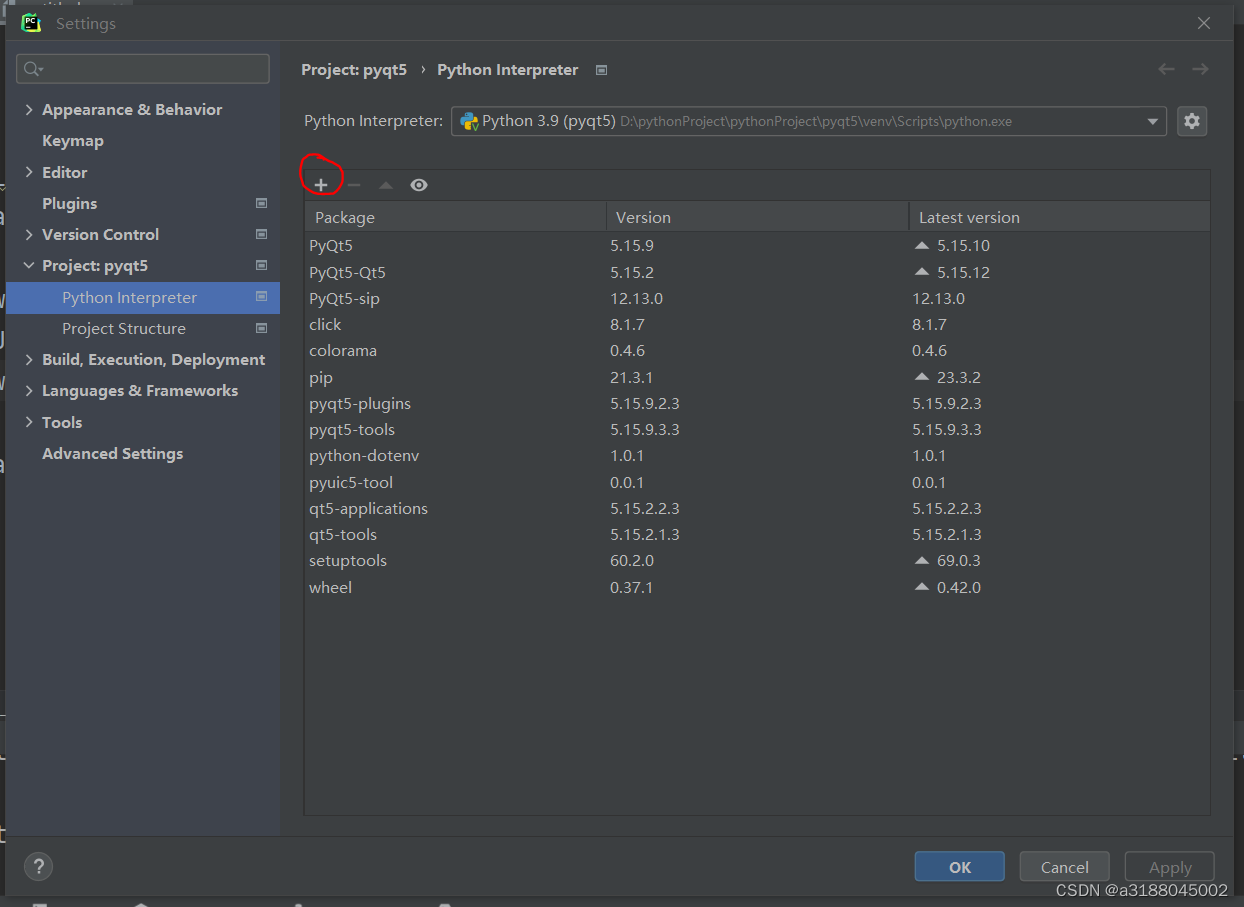Click pip version 21.3.1 cell
The image size is (1244, 907).
pyautogui.click(x=631, y=377)
